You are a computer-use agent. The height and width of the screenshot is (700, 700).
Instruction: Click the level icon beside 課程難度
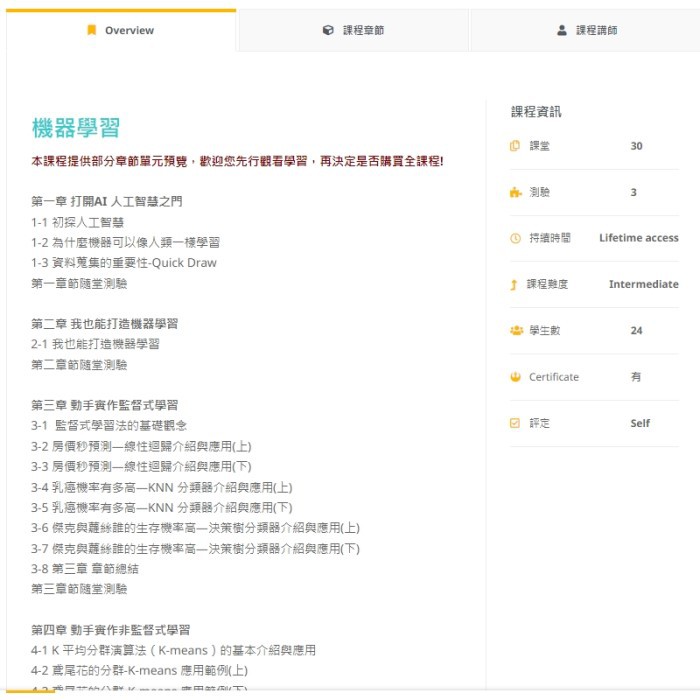[x=515, y=284]
